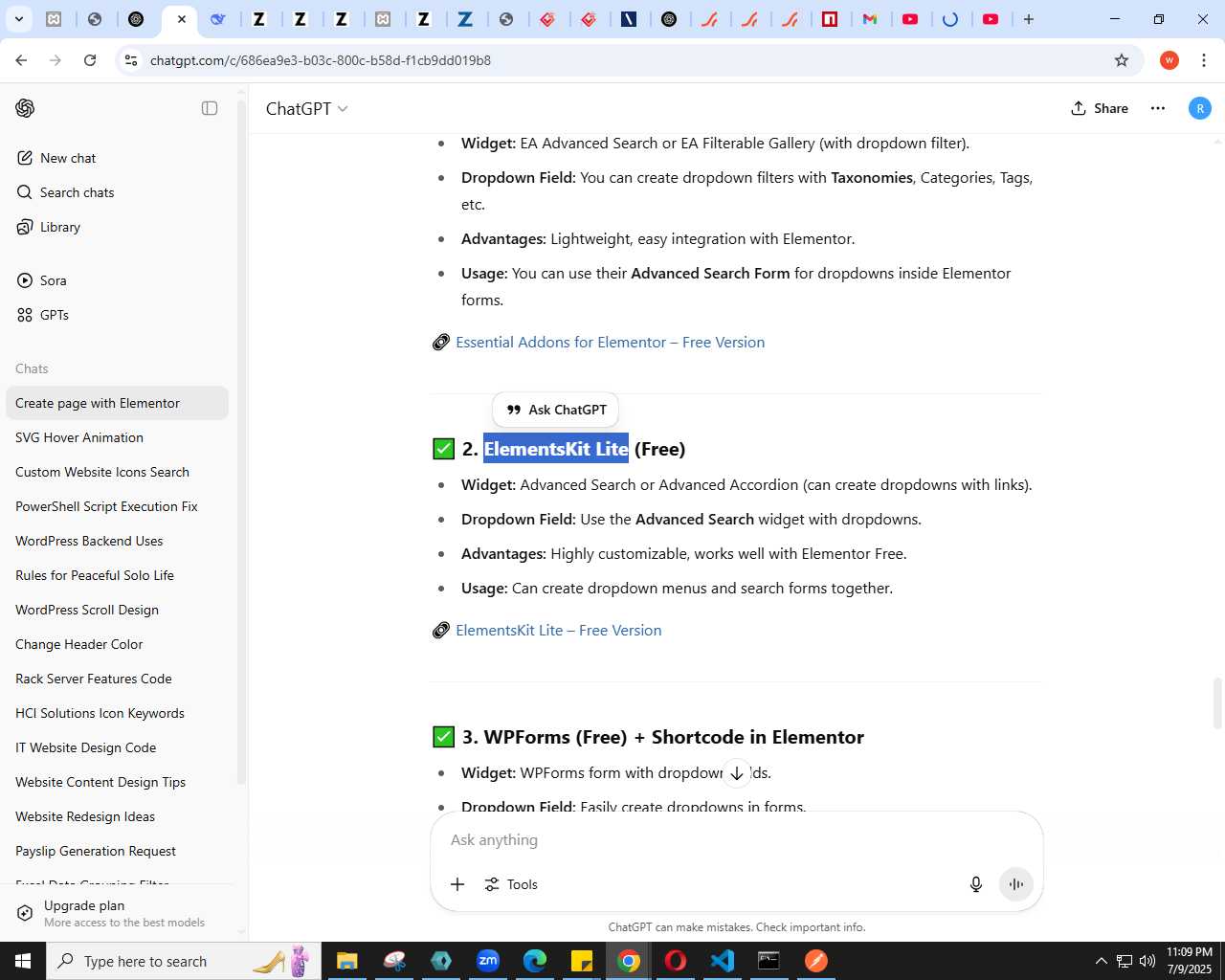This screenshot has height=980, width=1225.
Task: Click the chatgpt.com address bar URL
Action: click(321, 60)
